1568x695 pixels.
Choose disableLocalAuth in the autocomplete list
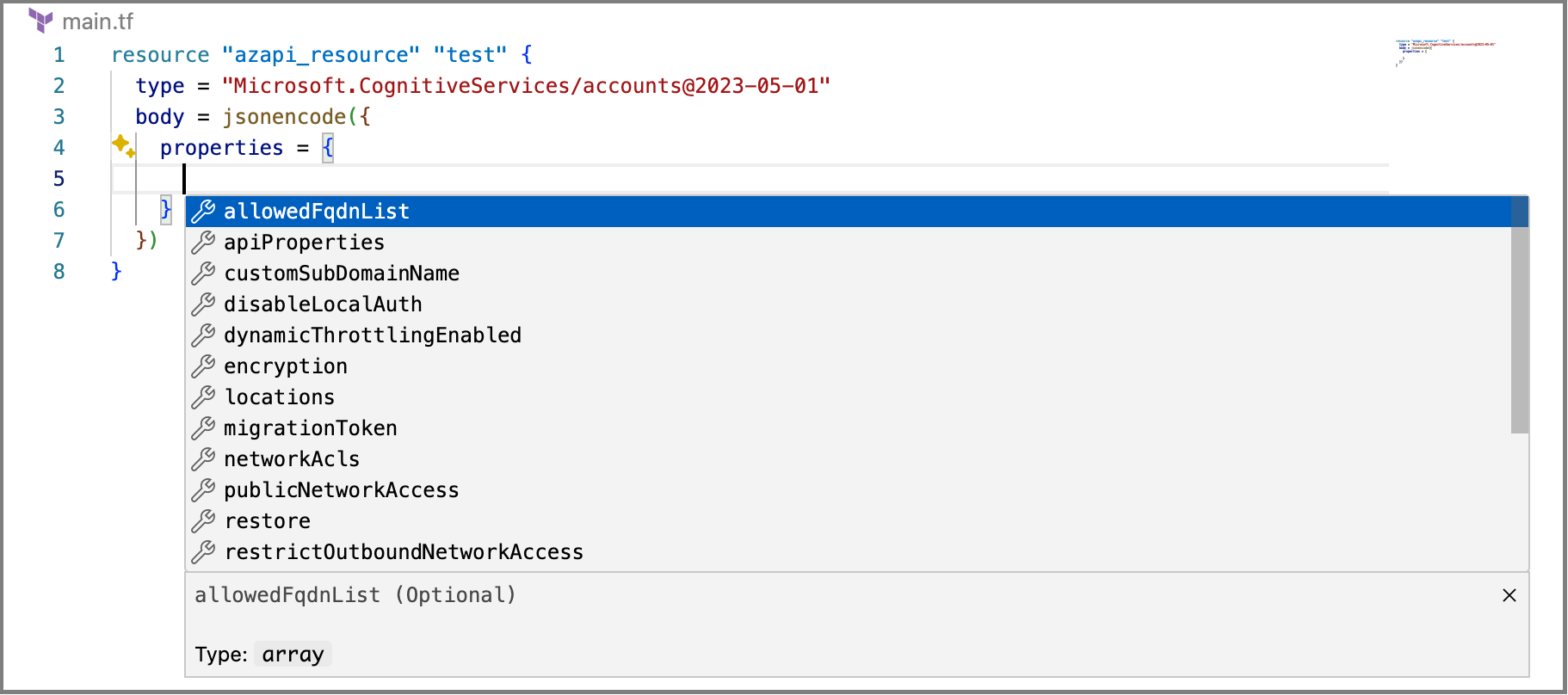tap(323, 304)
